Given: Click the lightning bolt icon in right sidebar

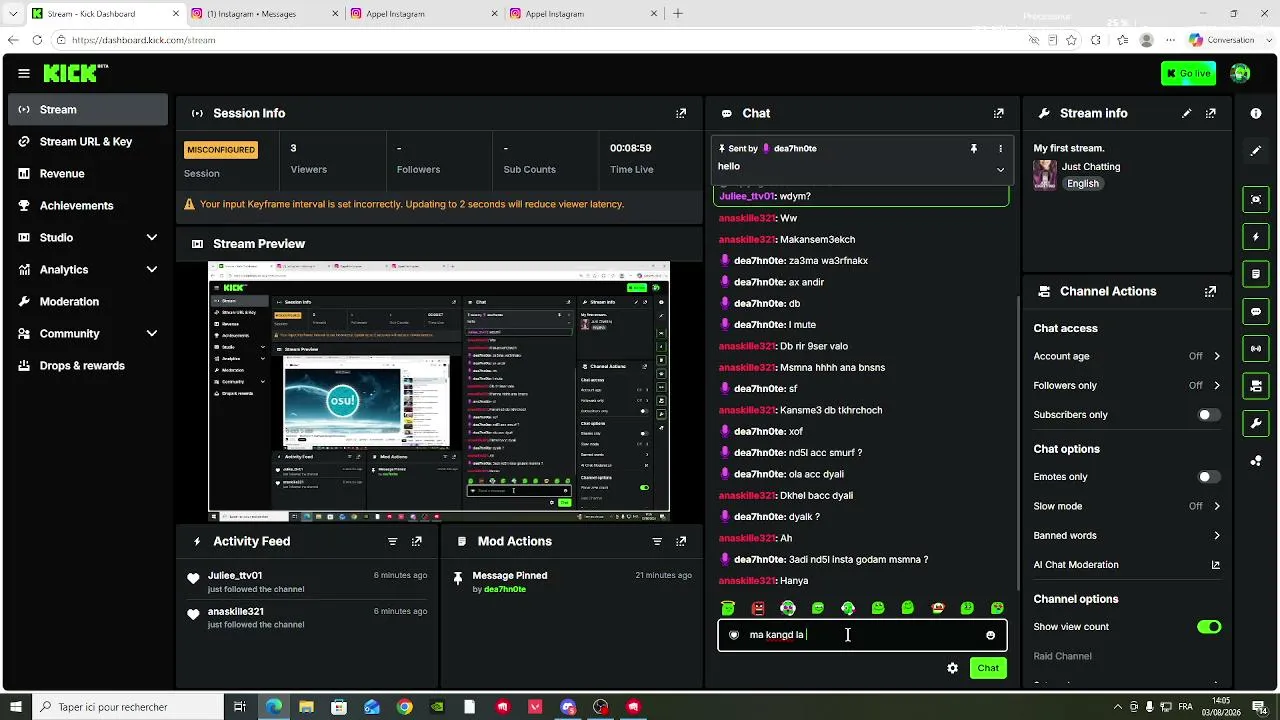Looking at the screenshot, I should point(1256,237).
